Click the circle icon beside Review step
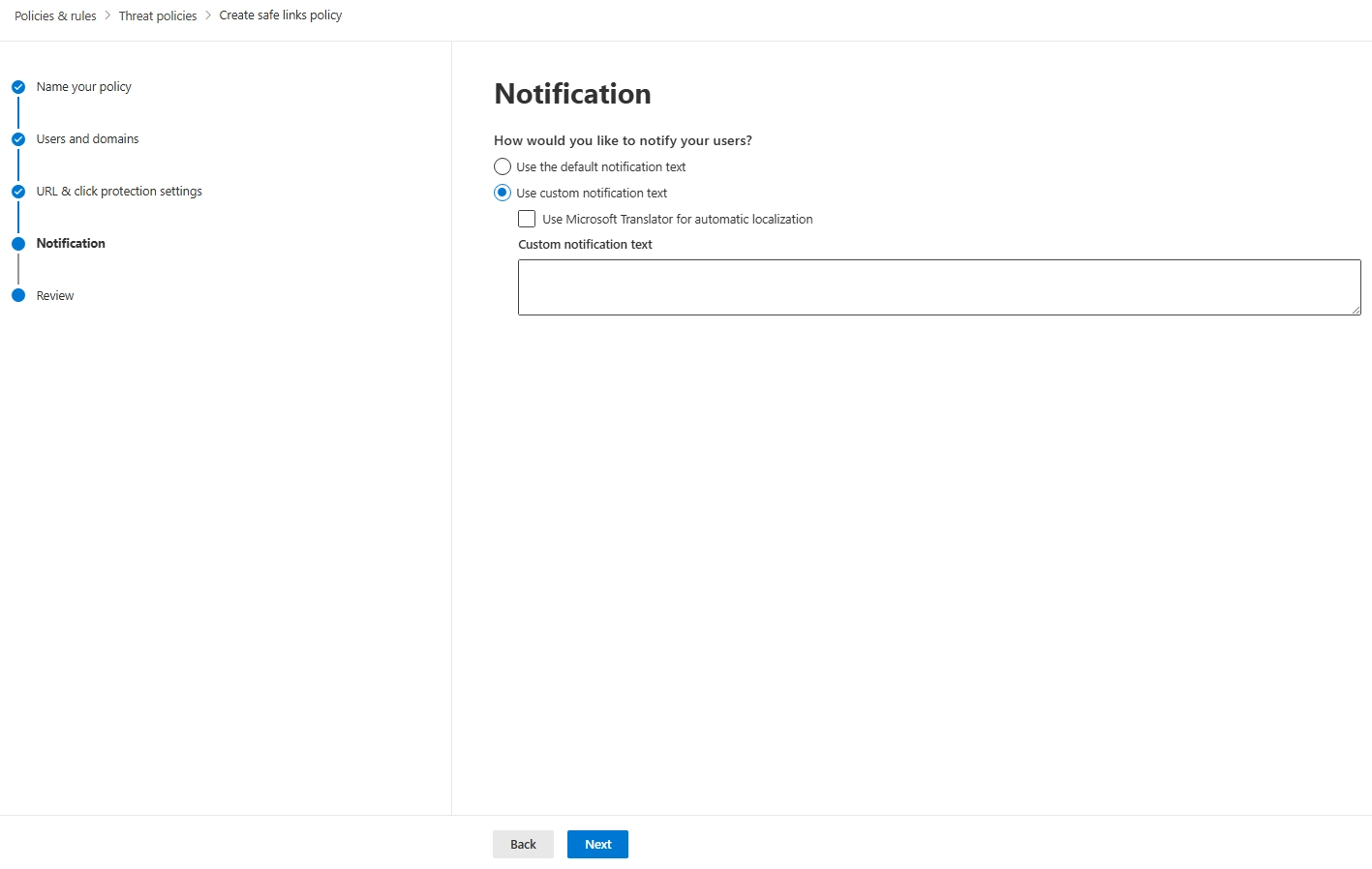Image resolution: width=1372 pixels, height=869 pixels. [x=18, y=295]
